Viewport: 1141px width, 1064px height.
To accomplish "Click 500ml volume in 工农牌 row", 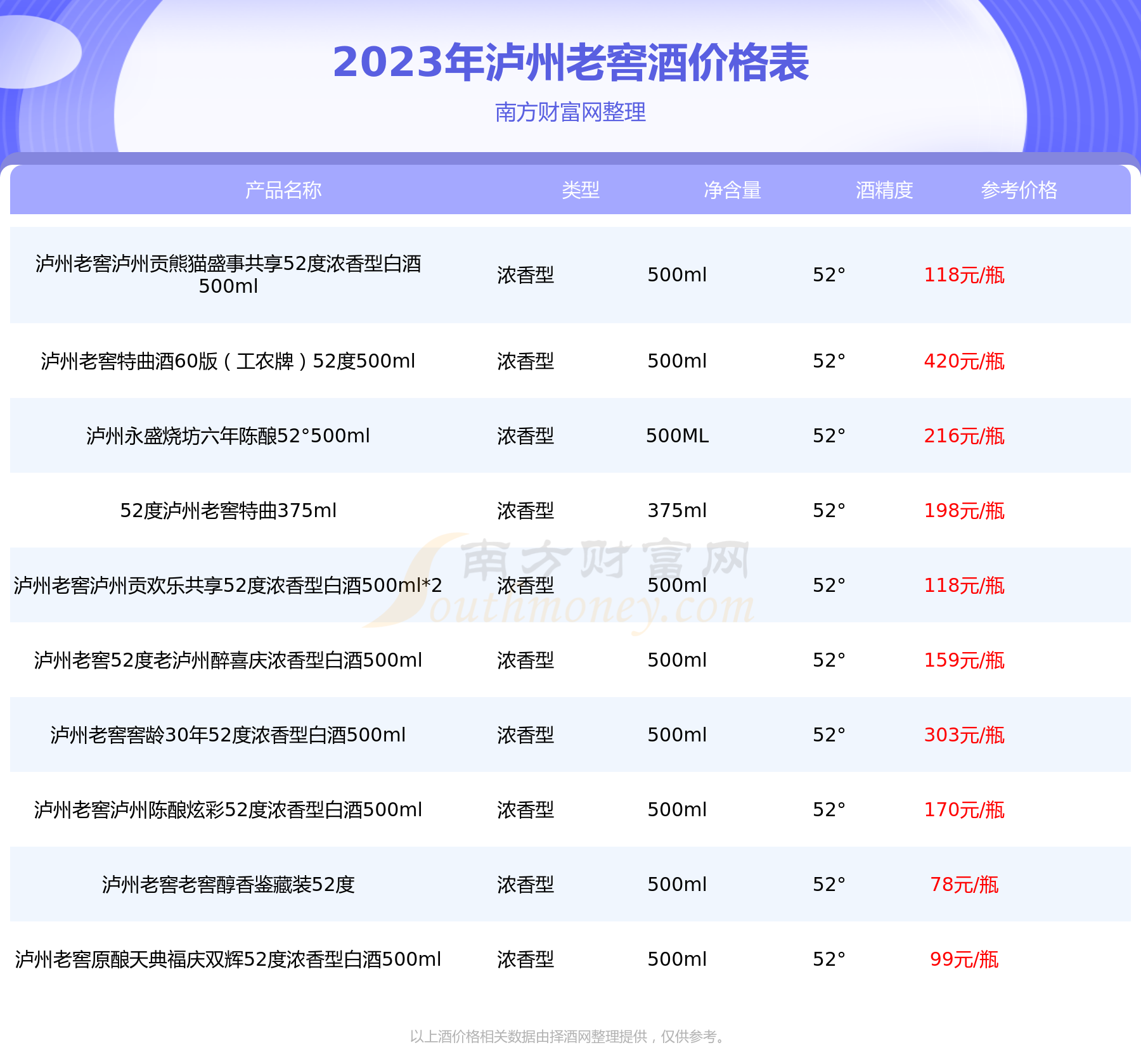I will (677, 361).
